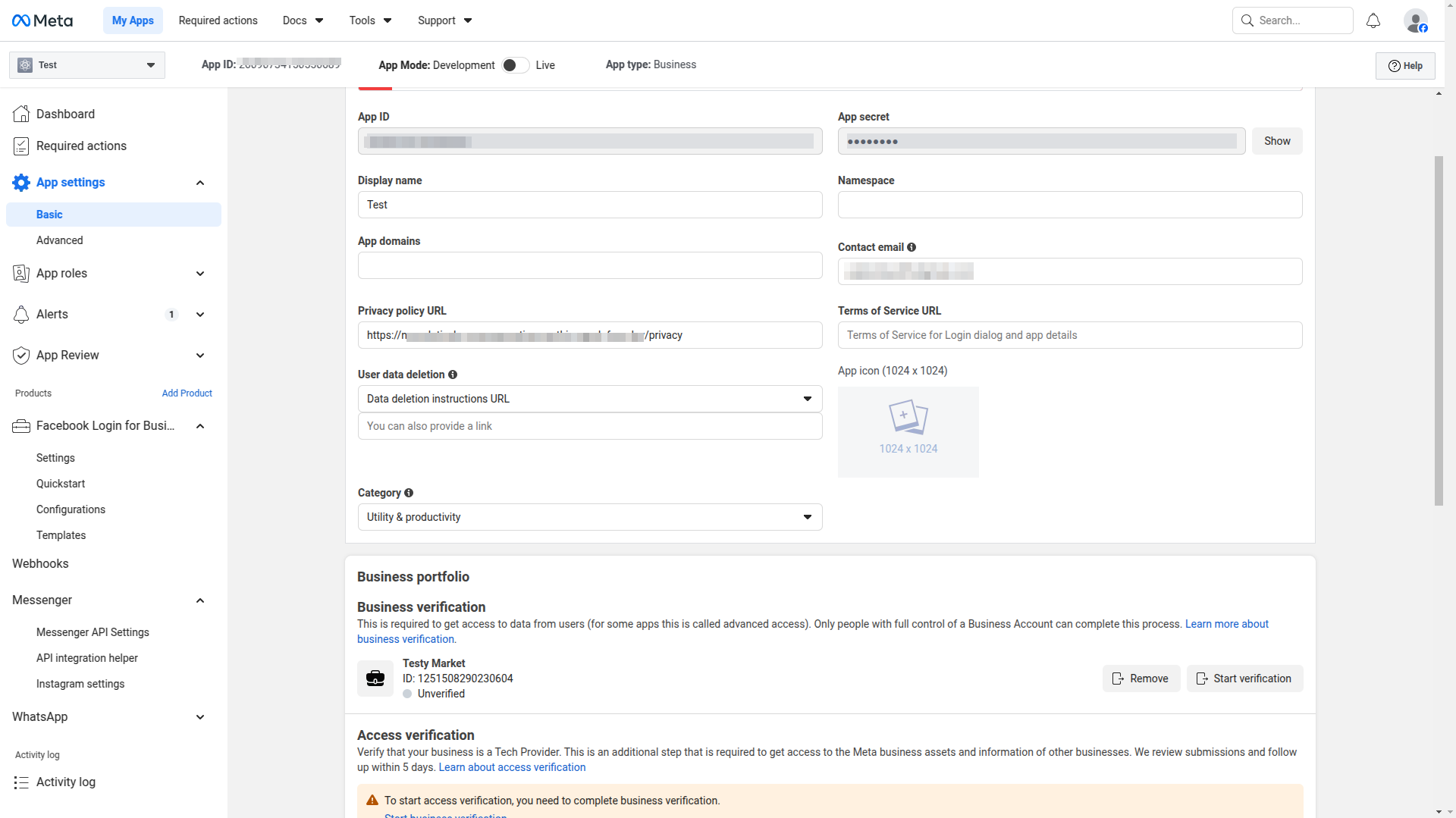Open the Tools dropdown menu
1456x818 pixels.
tap(370, 20)
